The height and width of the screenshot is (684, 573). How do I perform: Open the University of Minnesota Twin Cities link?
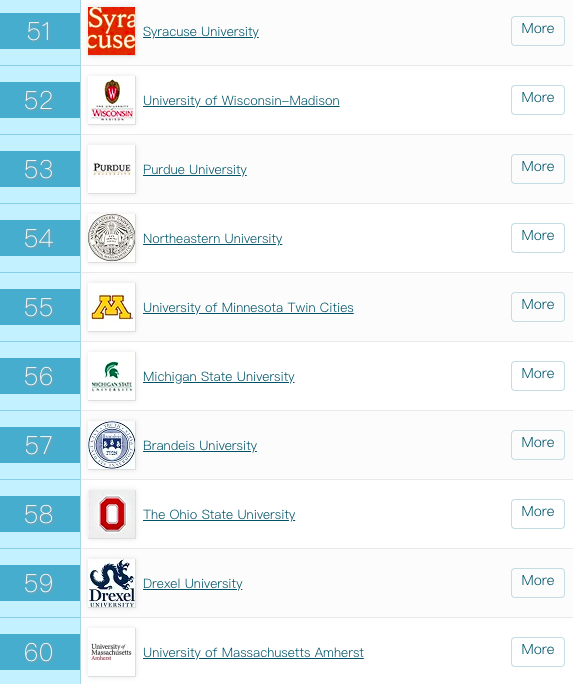(248, 308)
